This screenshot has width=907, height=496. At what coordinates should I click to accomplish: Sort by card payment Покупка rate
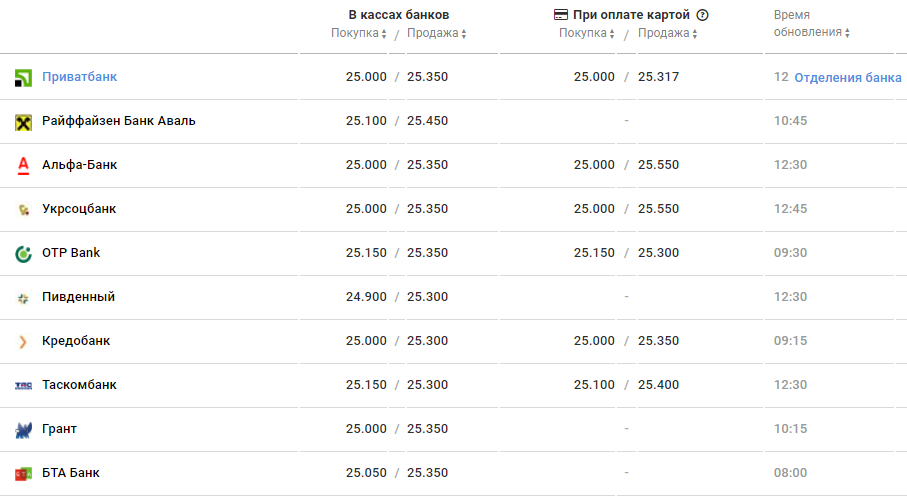click(x=587, y=33)
